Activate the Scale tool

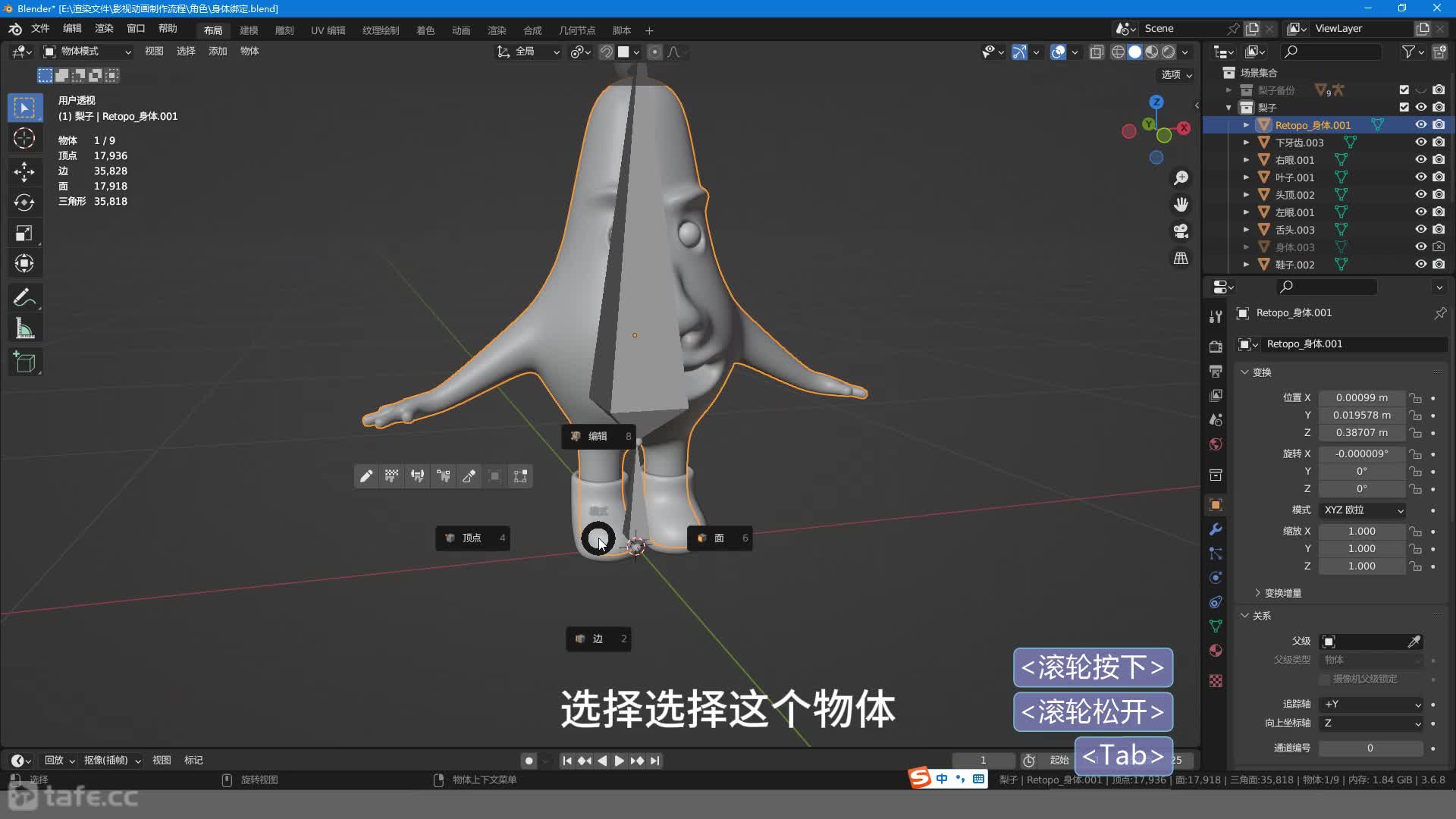(24, 234)
